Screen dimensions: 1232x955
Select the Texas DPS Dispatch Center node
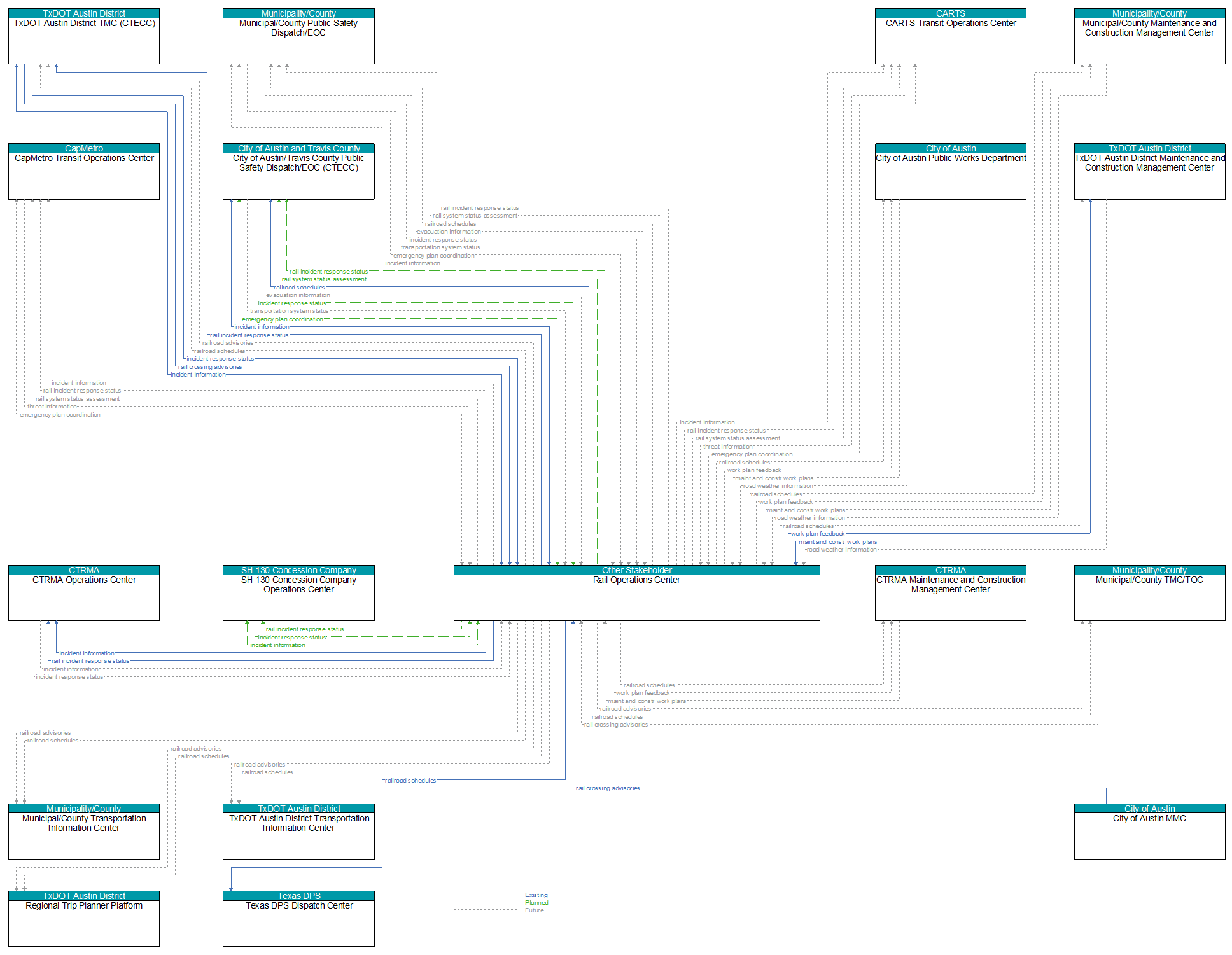pos(298,919)
